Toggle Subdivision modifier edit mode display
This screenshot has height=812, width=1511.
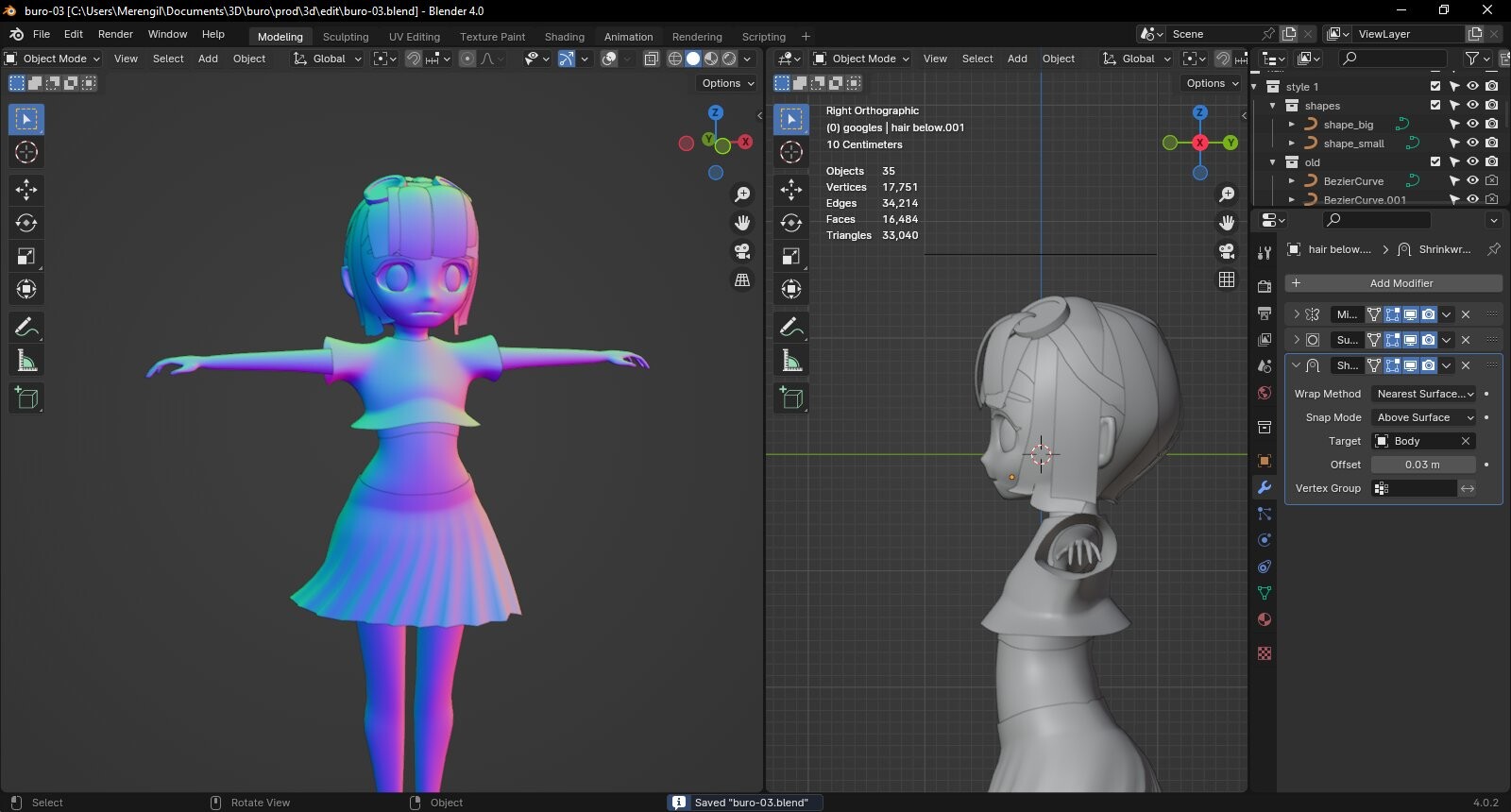tap(1392, 340)
